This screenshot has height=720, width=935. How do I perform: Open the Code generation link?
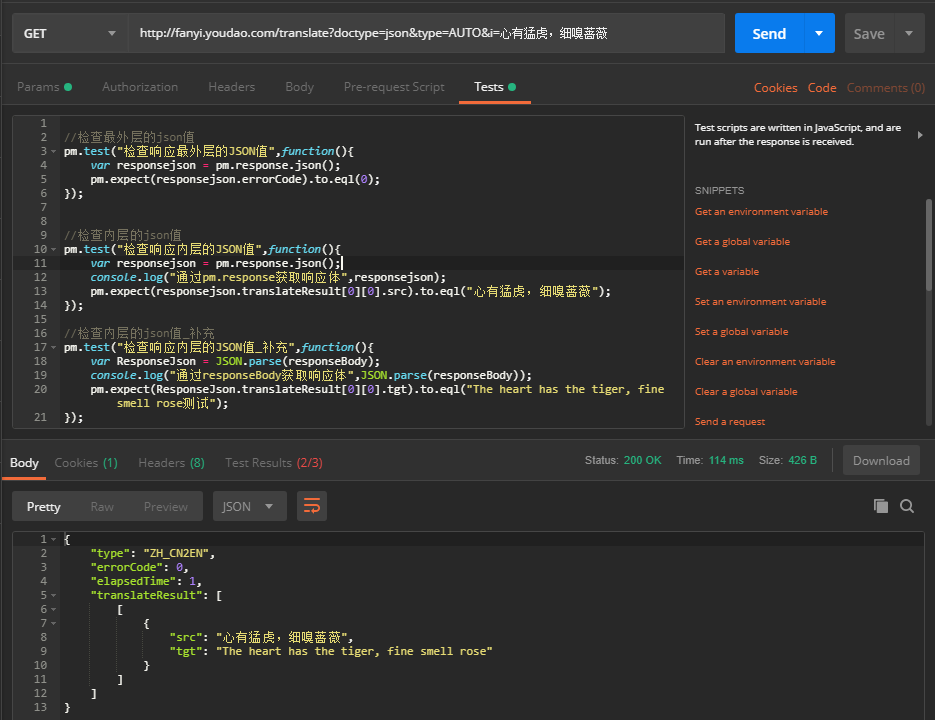(x=822, y=87)
